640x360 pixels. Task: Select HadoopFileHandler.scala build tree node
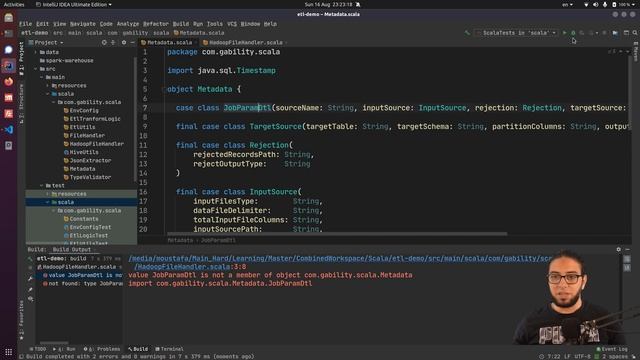pyautogui.click(x=79, y=267)
